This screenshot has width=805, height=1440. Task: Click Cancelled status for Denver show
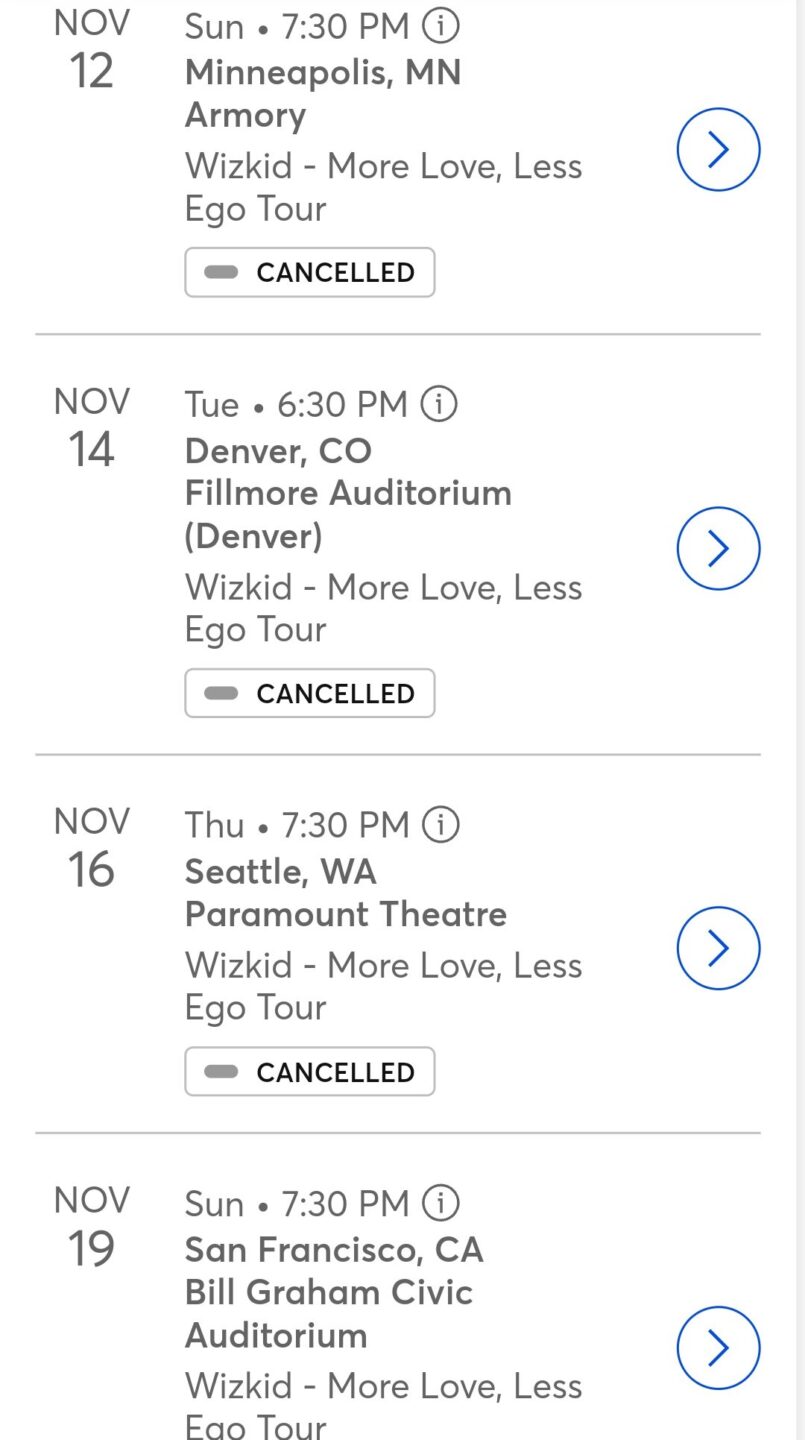click(310, 693)
